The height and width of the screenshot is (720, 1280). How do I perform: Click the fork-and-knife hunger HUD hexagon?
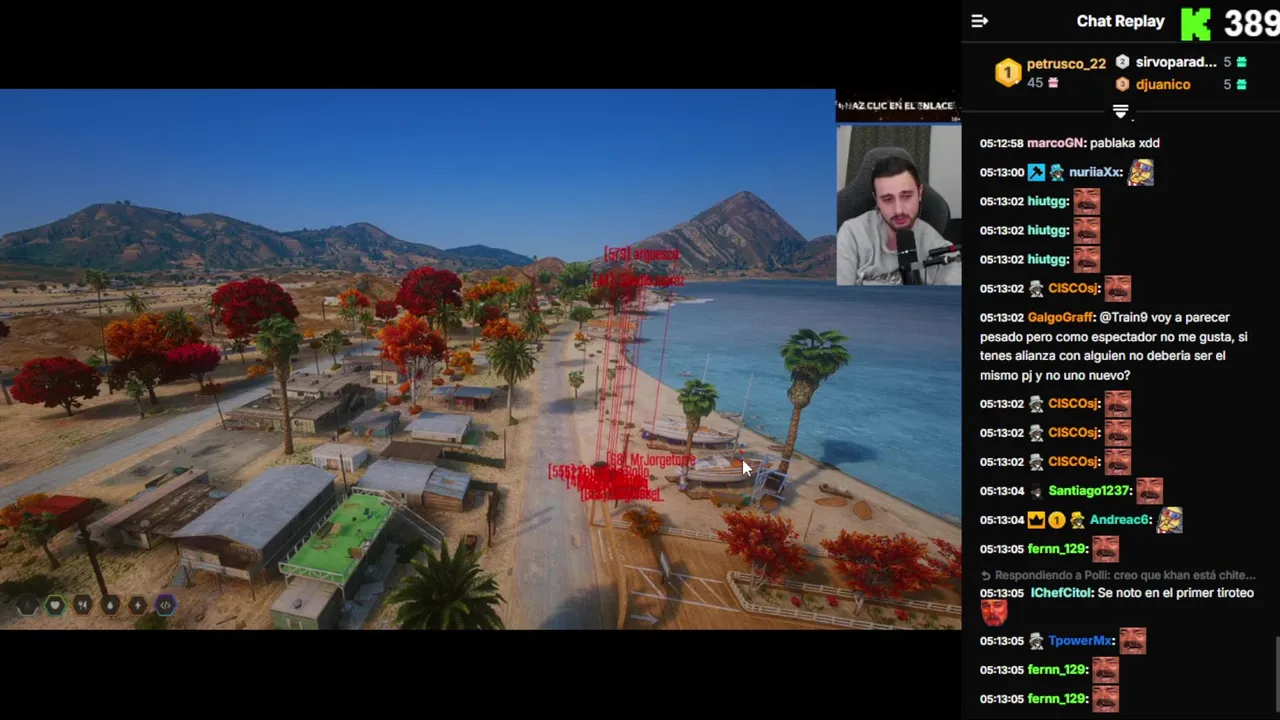(x=83, y=605)
